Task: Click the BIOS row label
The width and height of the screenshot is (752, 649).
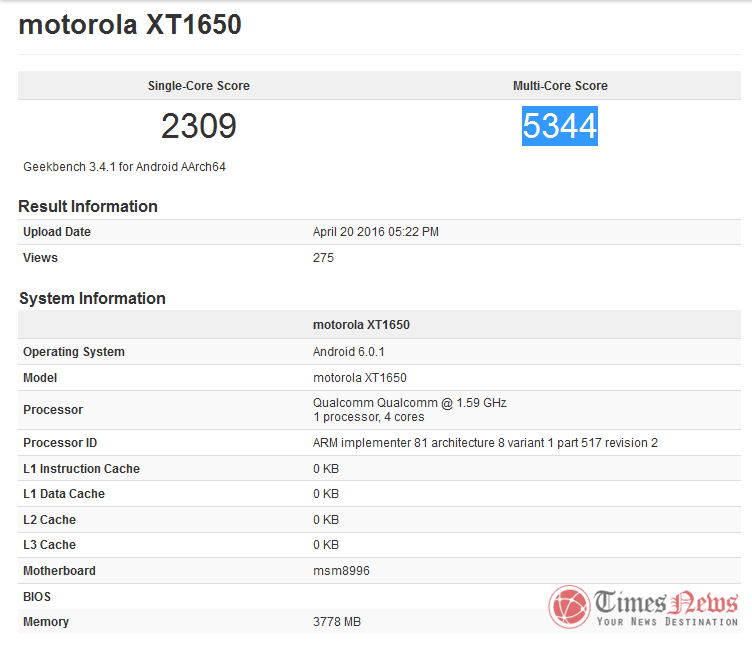Action: click(37, 597)
